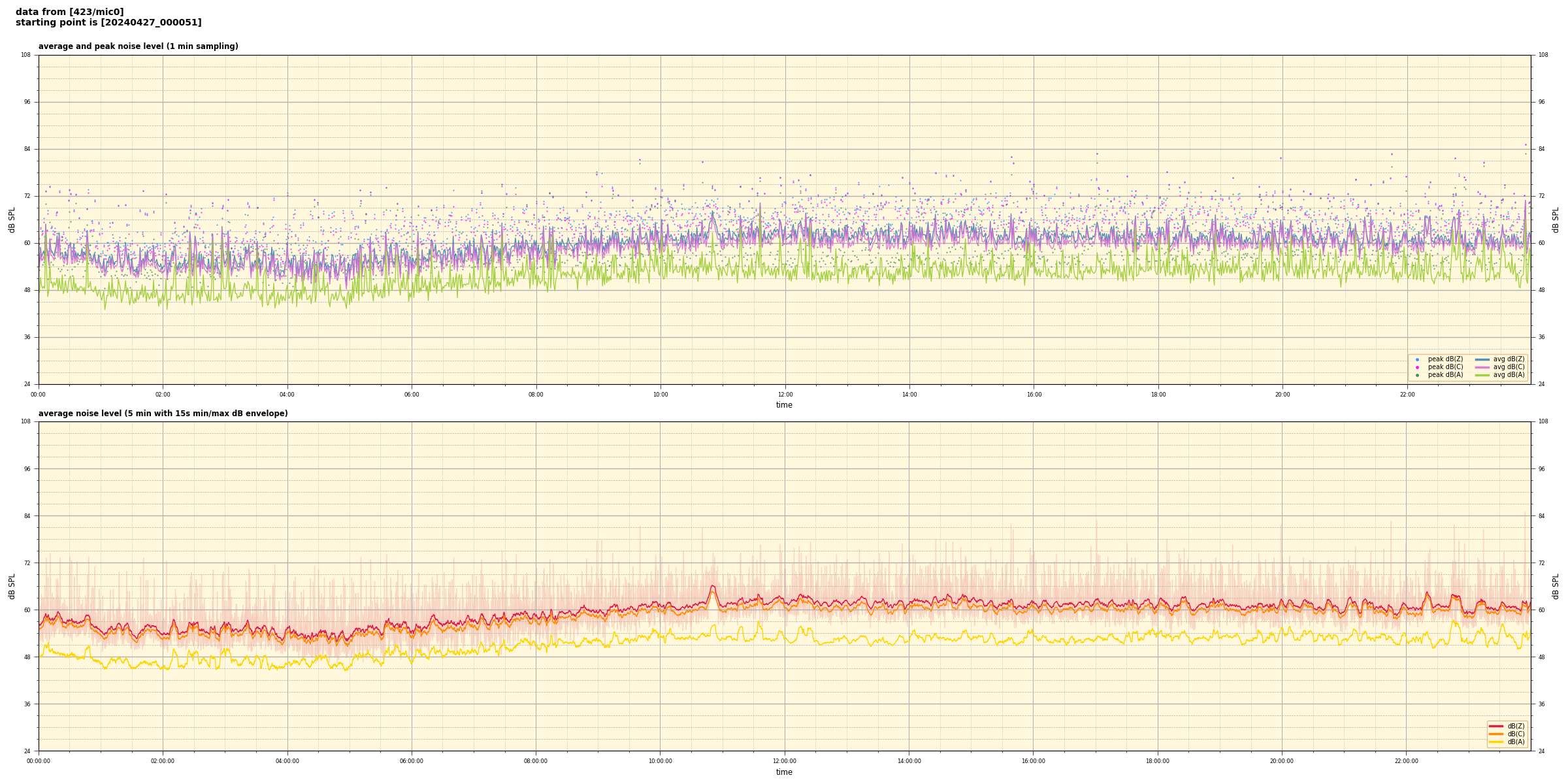This screenshot has width=1568, height=784.
Task: Click the 18:00:00 tick on bottom chart
Action: click(1158, 761)
